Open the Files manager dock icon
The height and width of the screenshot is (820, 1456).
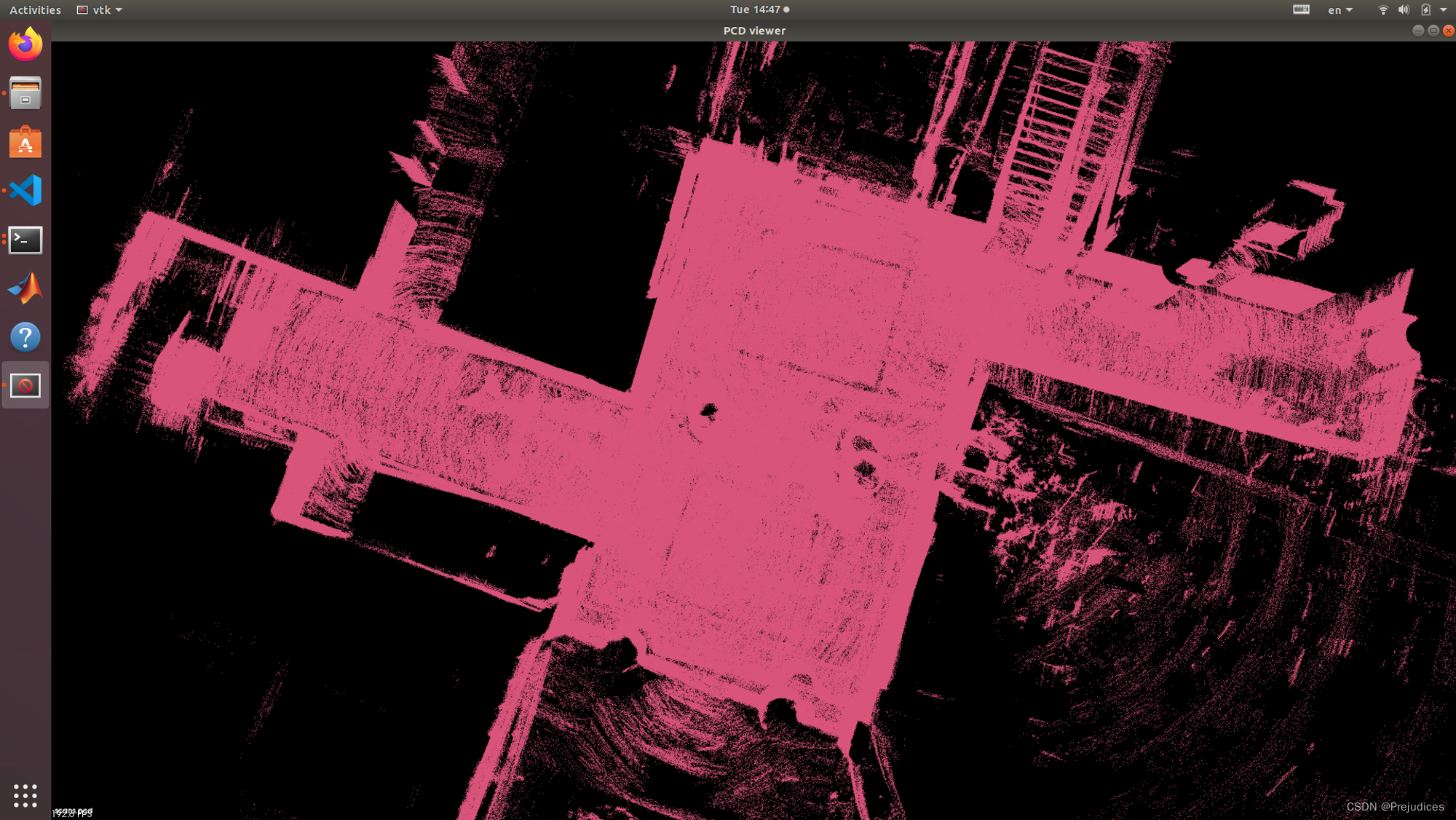coord(25,93)
